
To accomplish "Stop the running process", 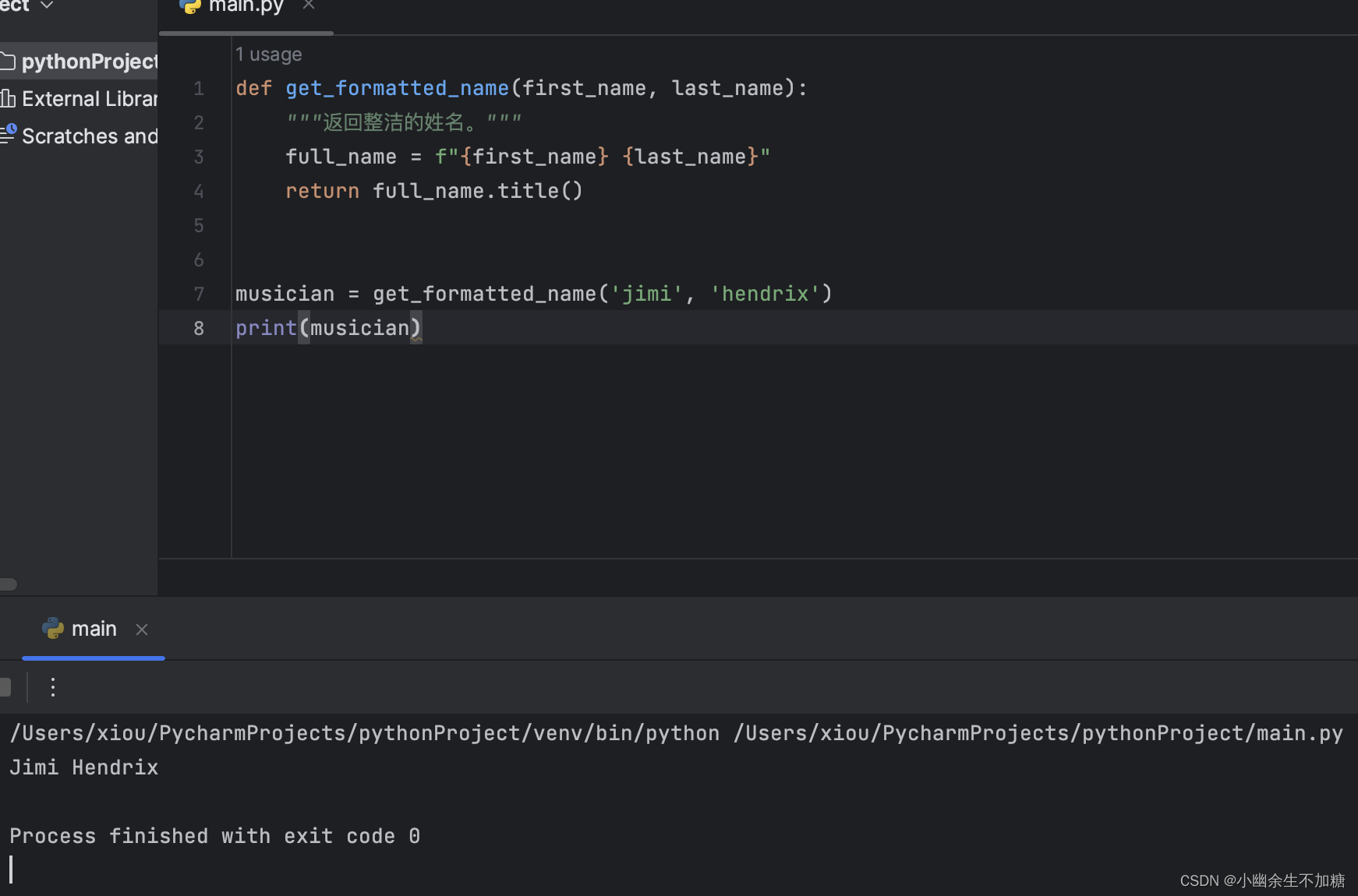I will (x=5, y=686).
